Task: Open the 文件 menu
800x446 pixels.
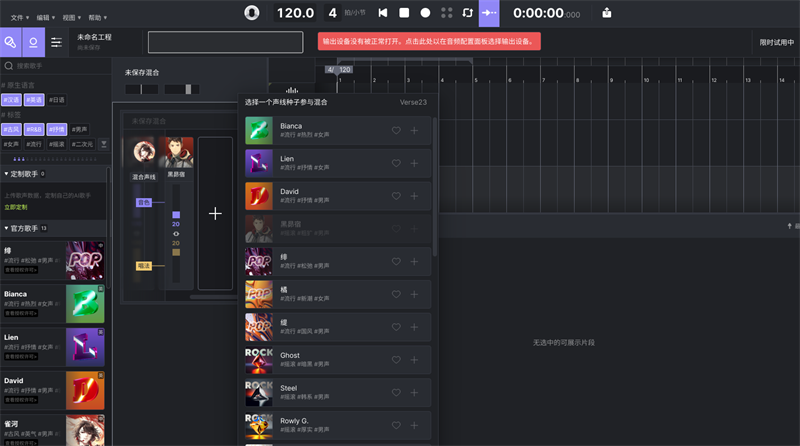Action: [19, 18]
